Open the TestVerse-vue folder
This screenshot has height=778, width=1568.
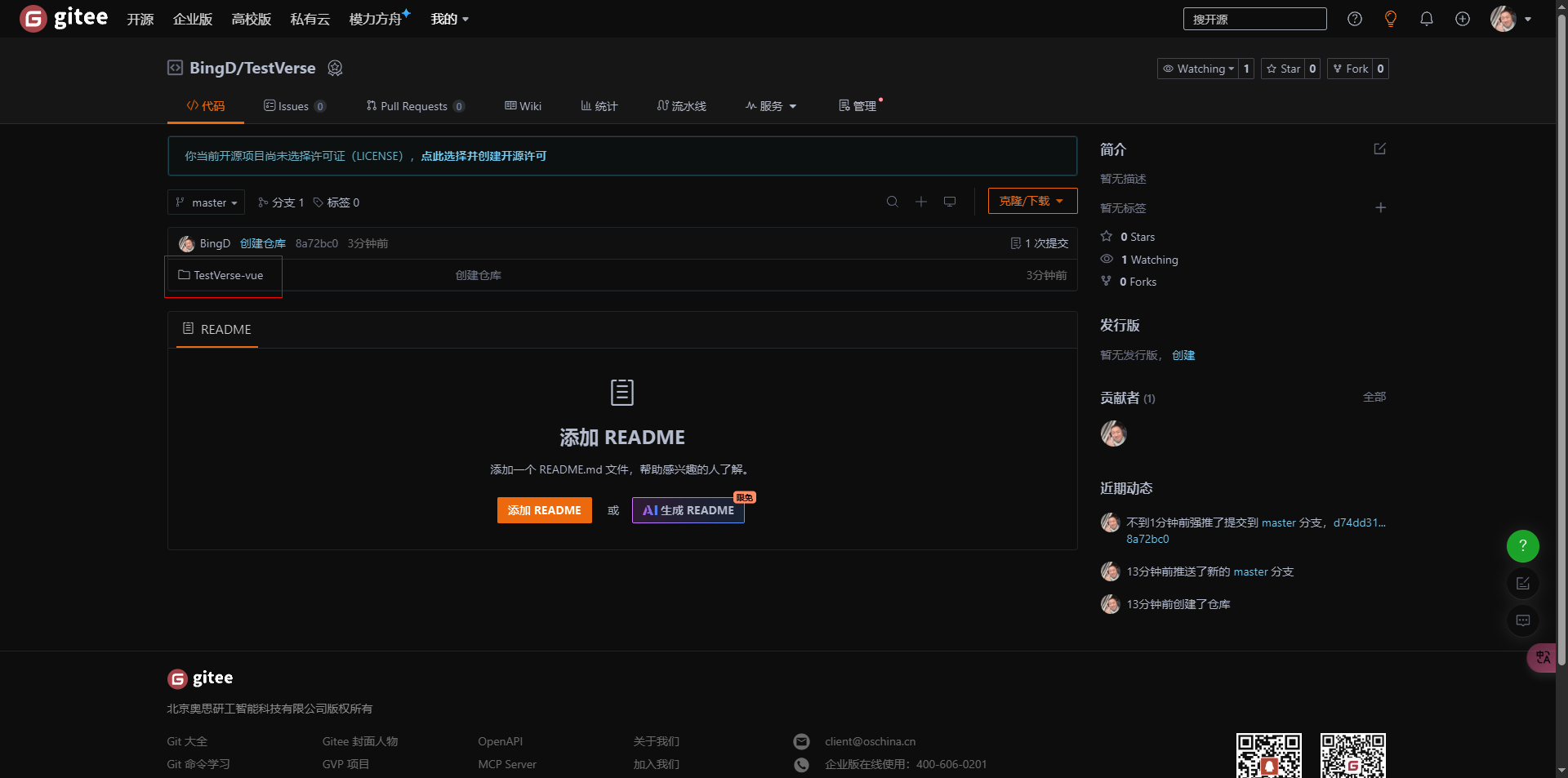point(229,275)
